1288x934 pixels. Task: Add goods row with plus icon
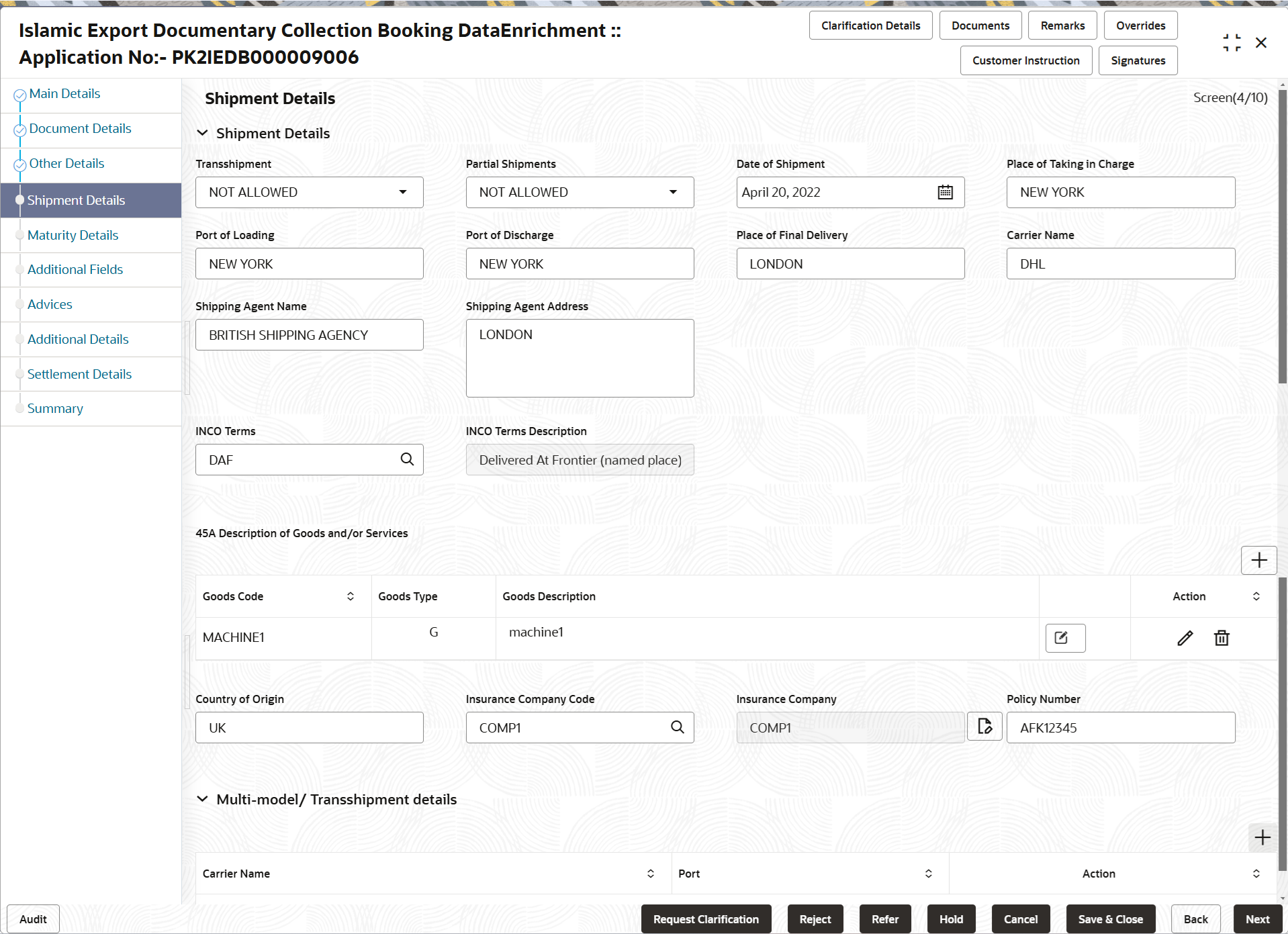pos(1259,560)
